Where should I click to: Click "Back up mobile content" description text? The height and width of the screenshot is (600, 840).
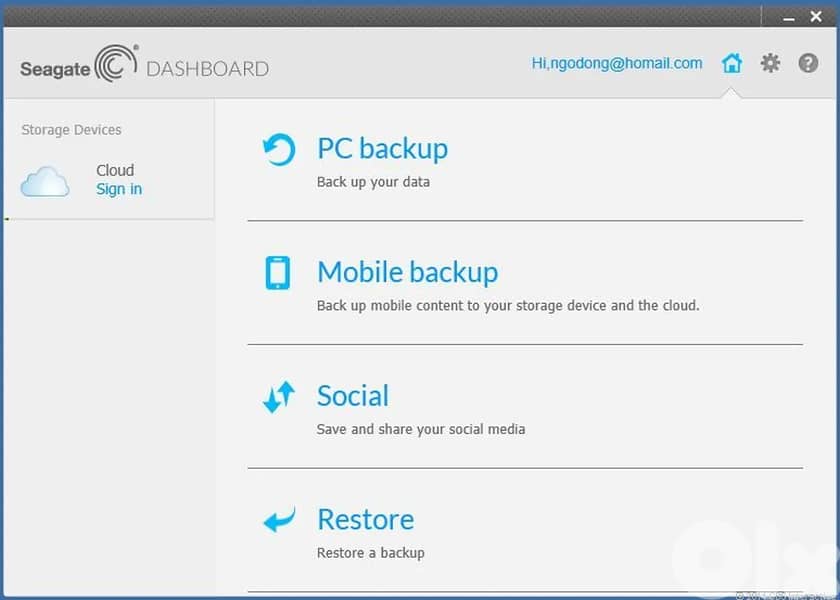coord(508,306)
